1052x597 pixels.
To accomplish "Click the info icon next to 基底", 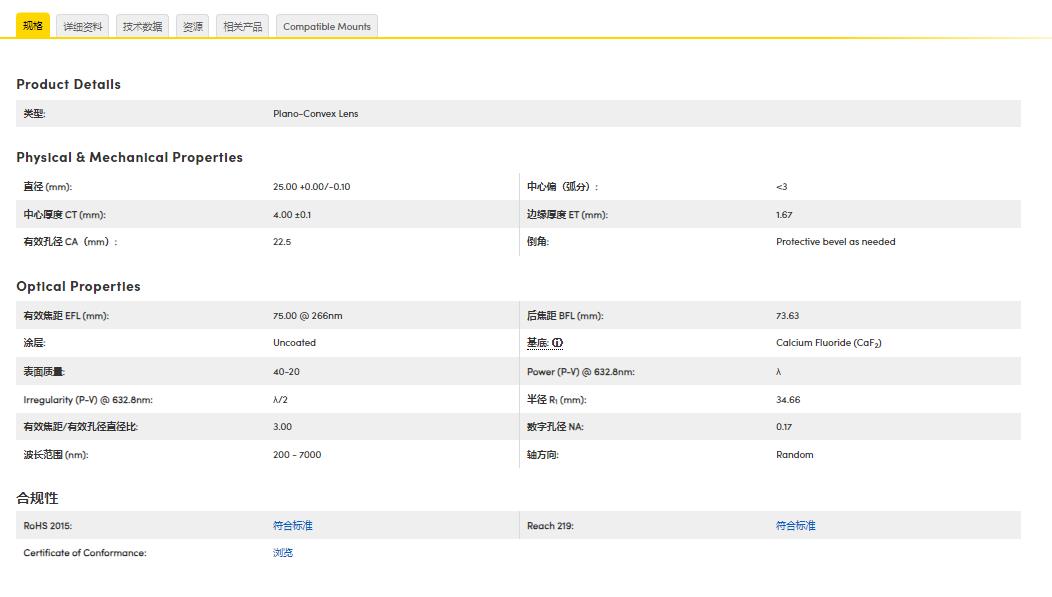I will tap(558, 343).
